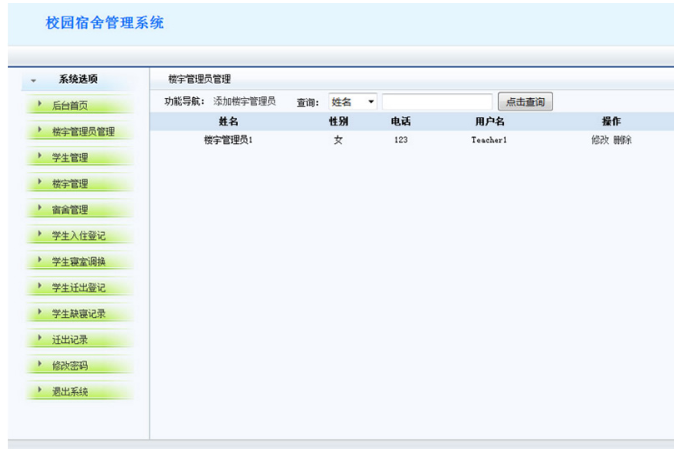This screenshot has width=675, height=449.
Task: Click the 校园宿舍管理系统 header title
Action: tap(104, 23)
